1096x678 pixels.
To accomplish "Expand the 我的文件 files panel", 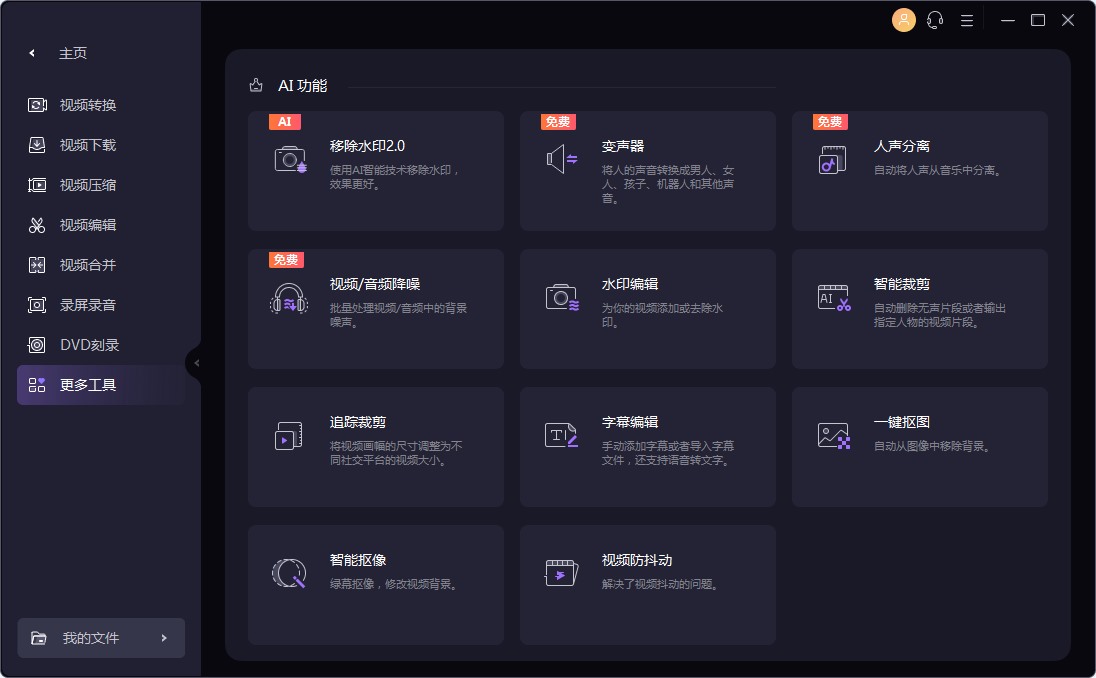I will [x=100, y=638].
